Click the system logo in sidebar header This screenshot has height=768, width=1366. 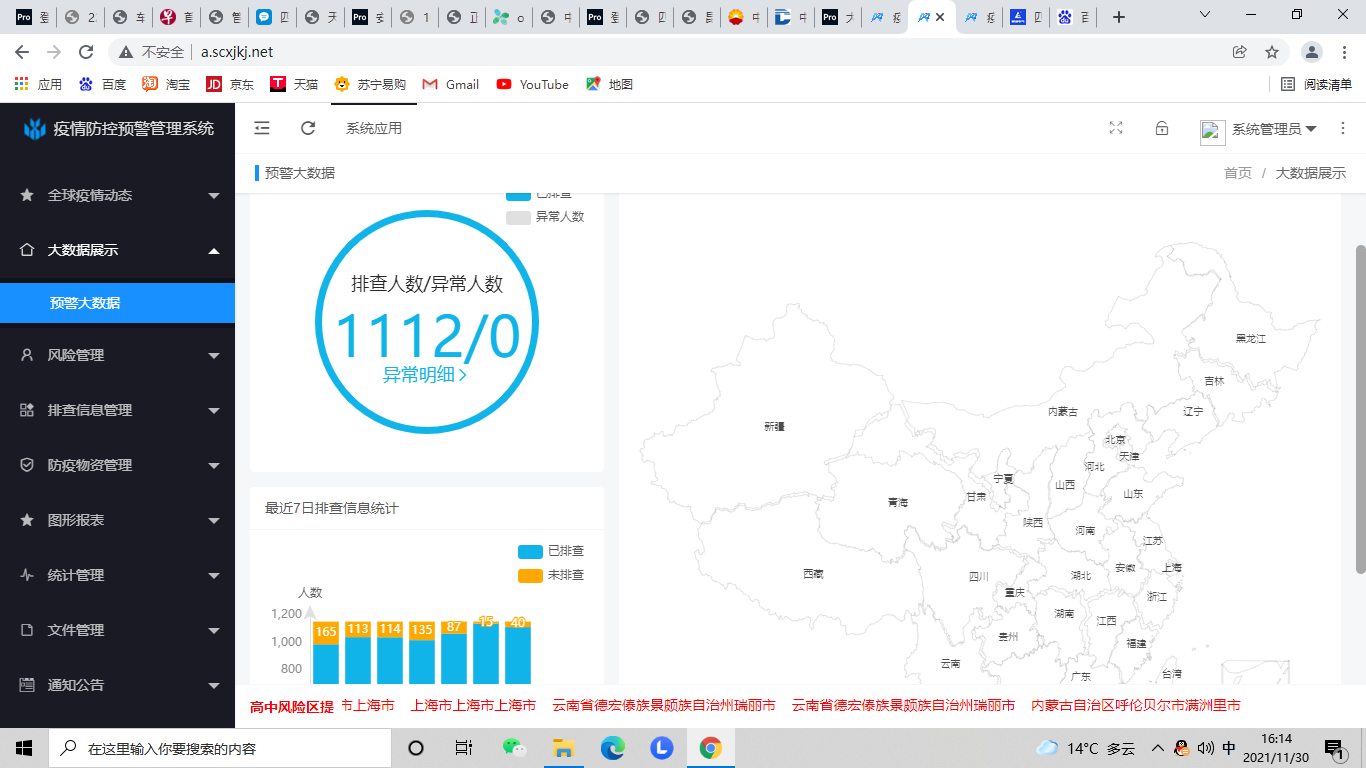pyautogui.click(x=35, y=128)
